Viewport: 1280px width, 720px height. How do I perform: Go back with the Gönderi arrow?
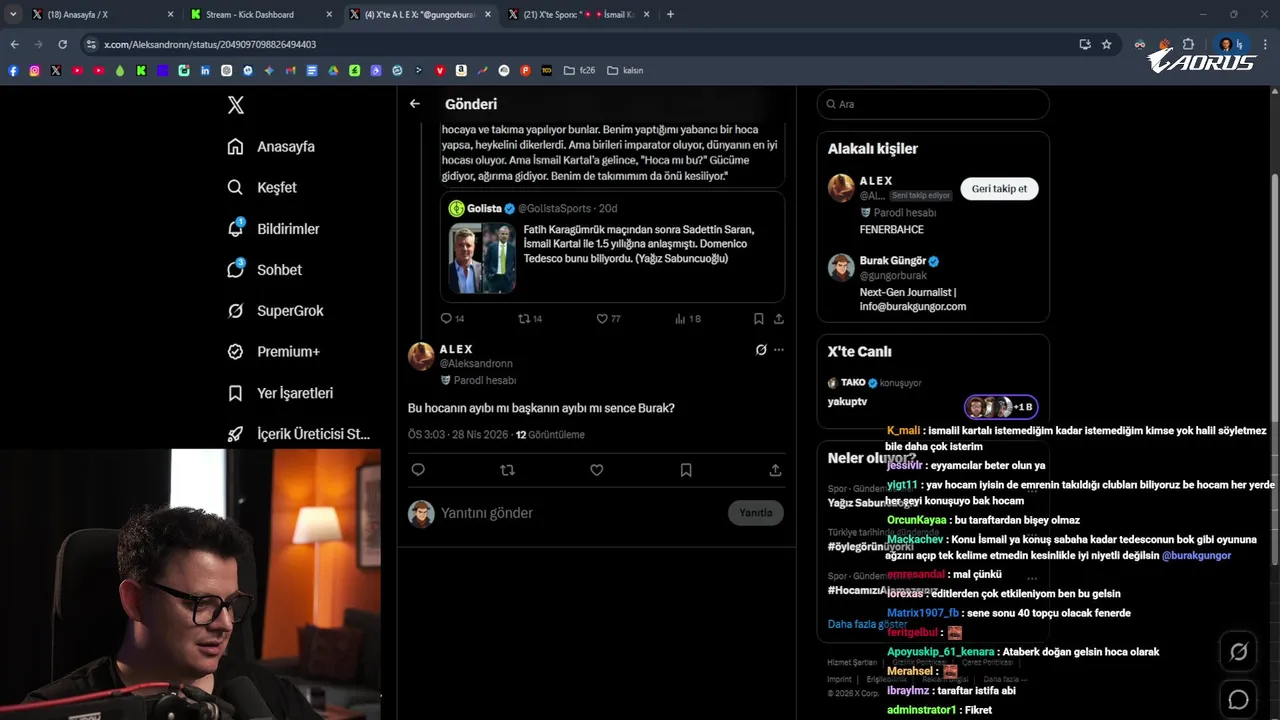click(x=415, y=104)
